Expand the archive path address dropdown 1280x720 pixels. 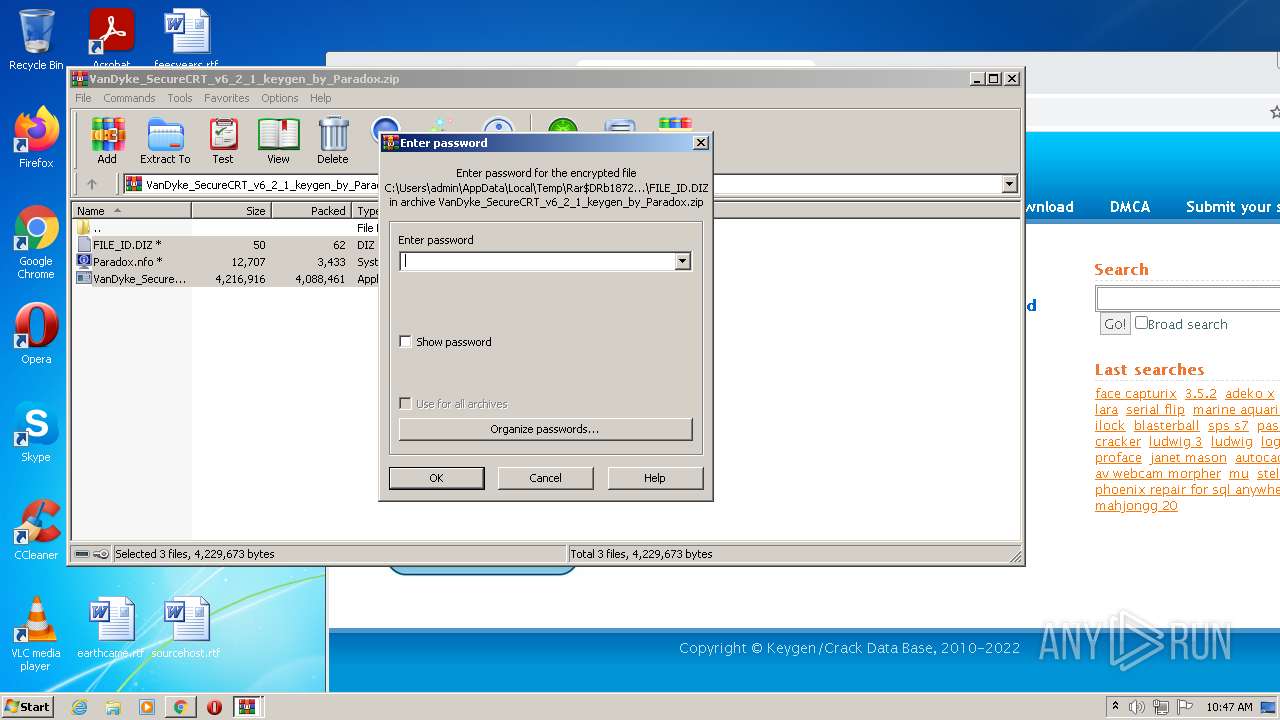[x=1009, y=184]
